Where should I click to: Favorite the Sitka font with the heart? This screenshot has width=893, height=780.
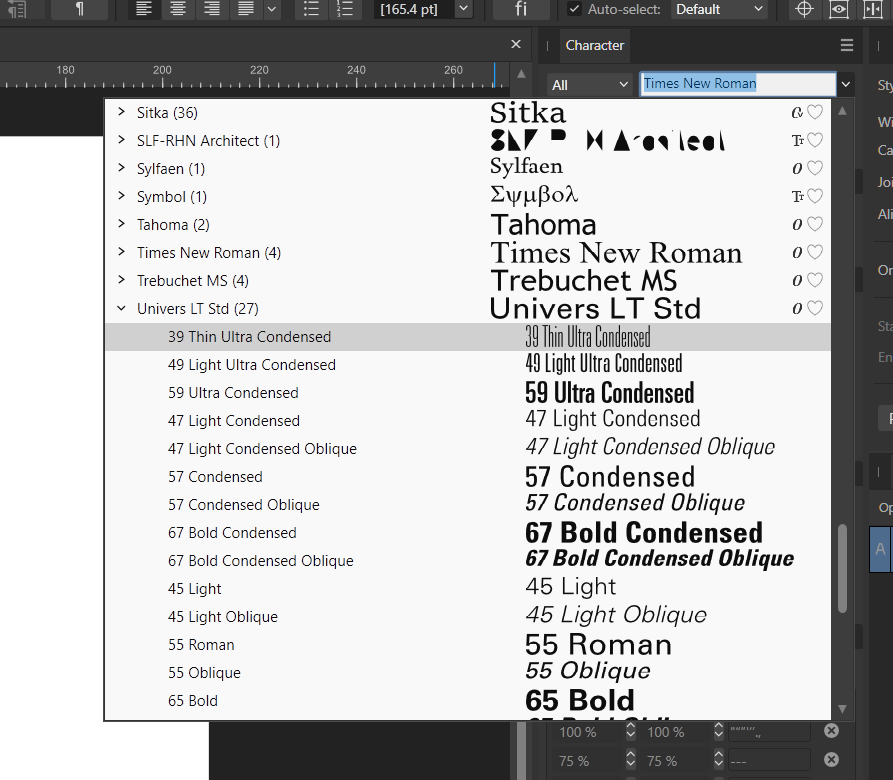(815, 112)
